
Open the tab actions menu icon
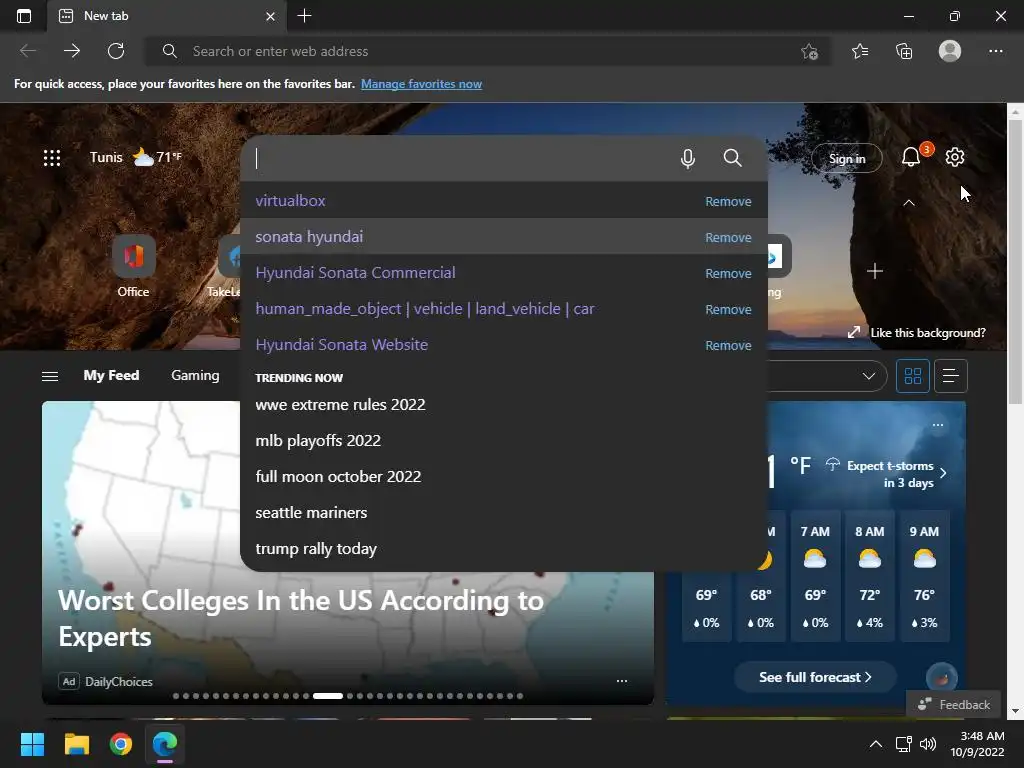(24, 16)
